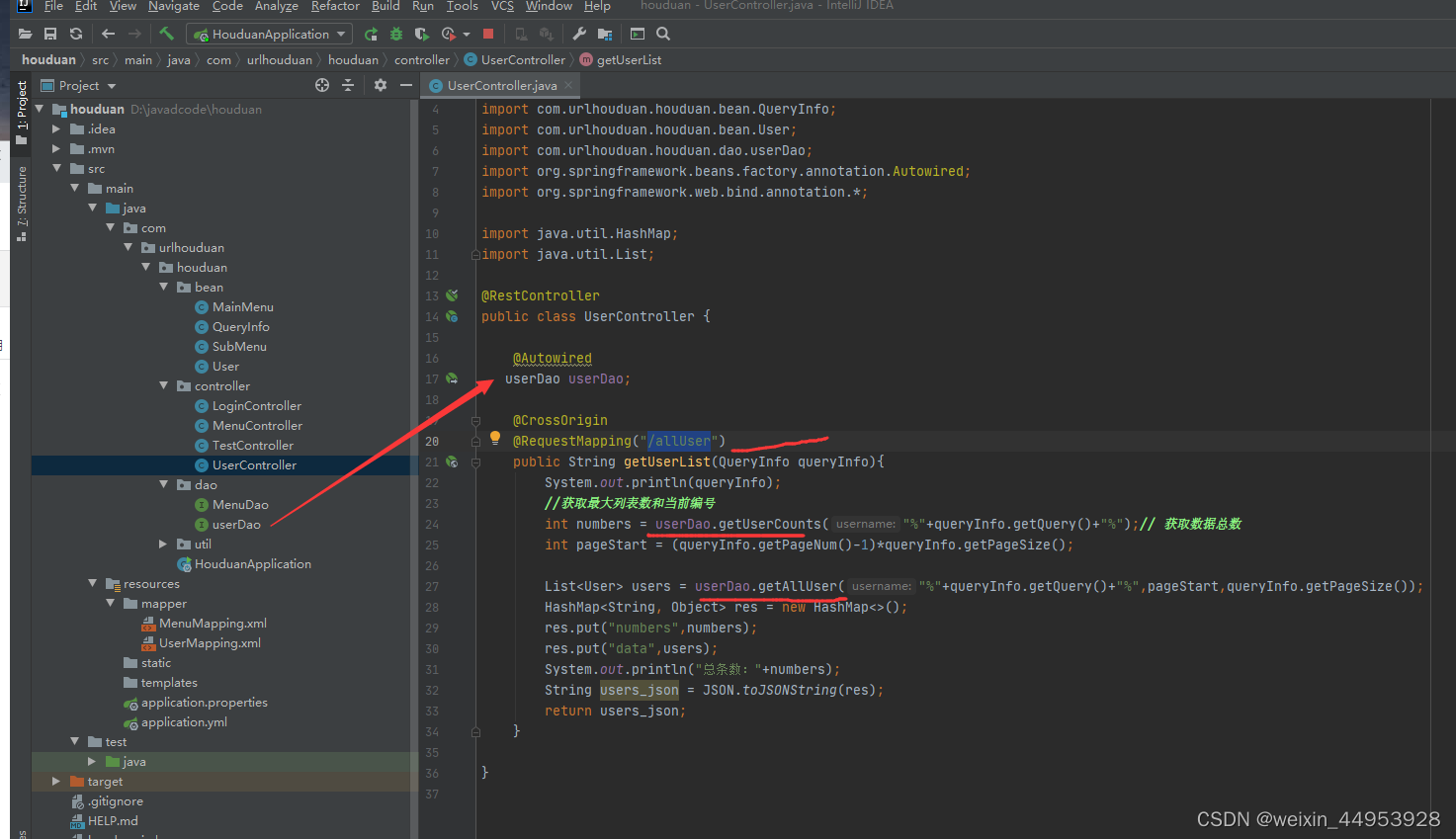The width and height of the screenshot is (1456, 839).
Task: Hide the Project panel with minus icon
Action: 405,86
